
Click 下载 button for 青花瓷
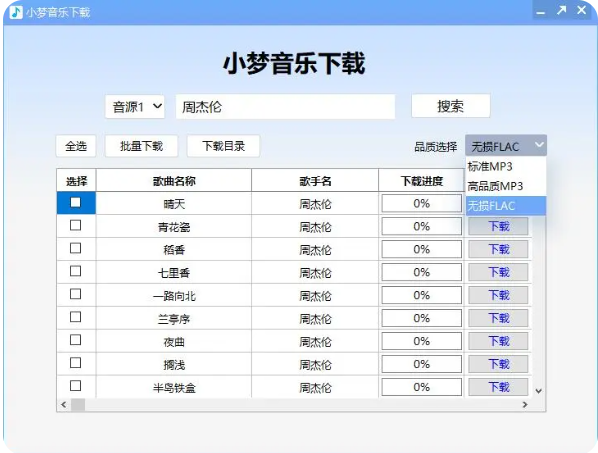[498, 226]
